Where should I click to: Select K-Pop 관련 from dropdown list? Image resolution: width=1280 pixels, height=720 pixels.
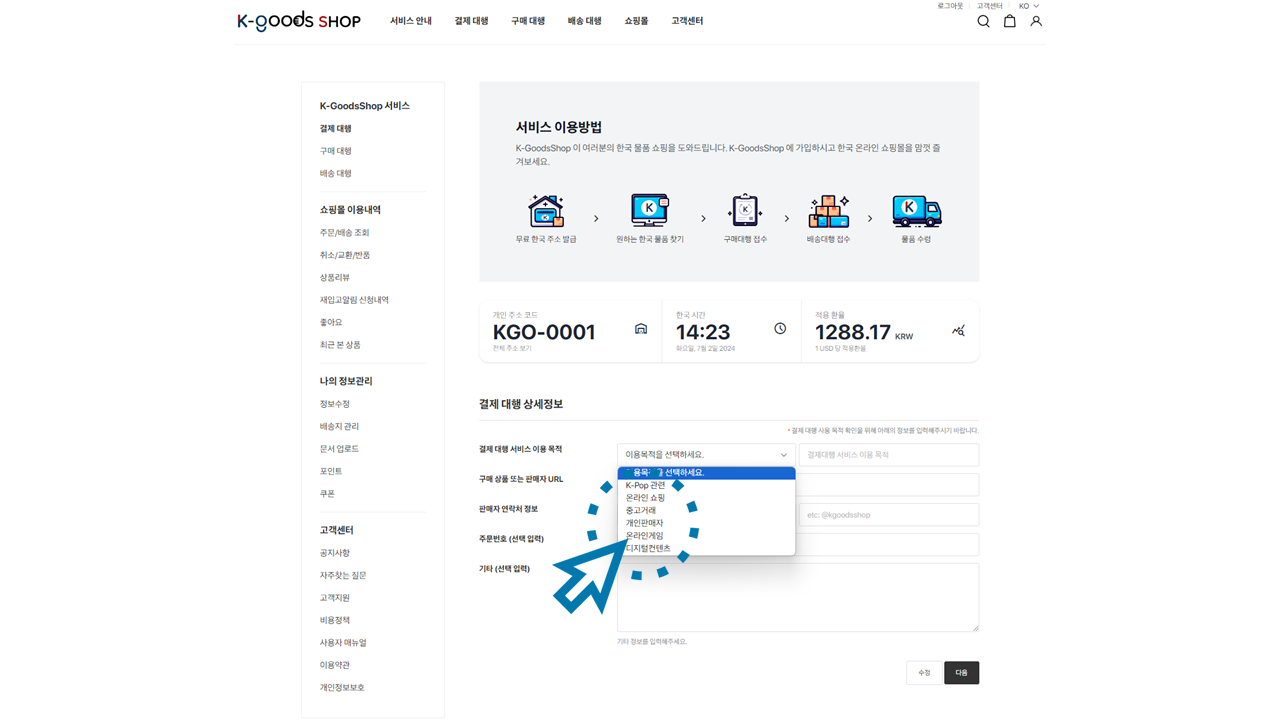click(x=645, y=485)
